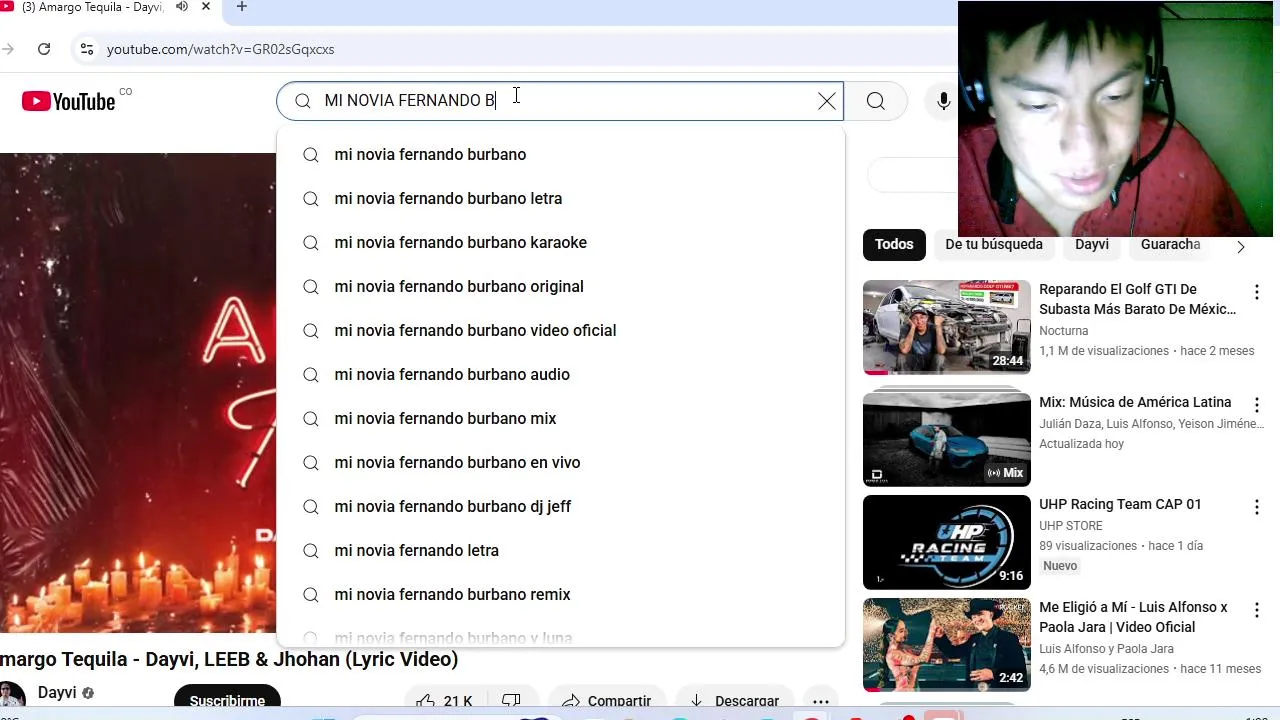Viewport: 1280px width, 720px height.
Task: Click inside the YouTube search field
Action: [560, 101]
